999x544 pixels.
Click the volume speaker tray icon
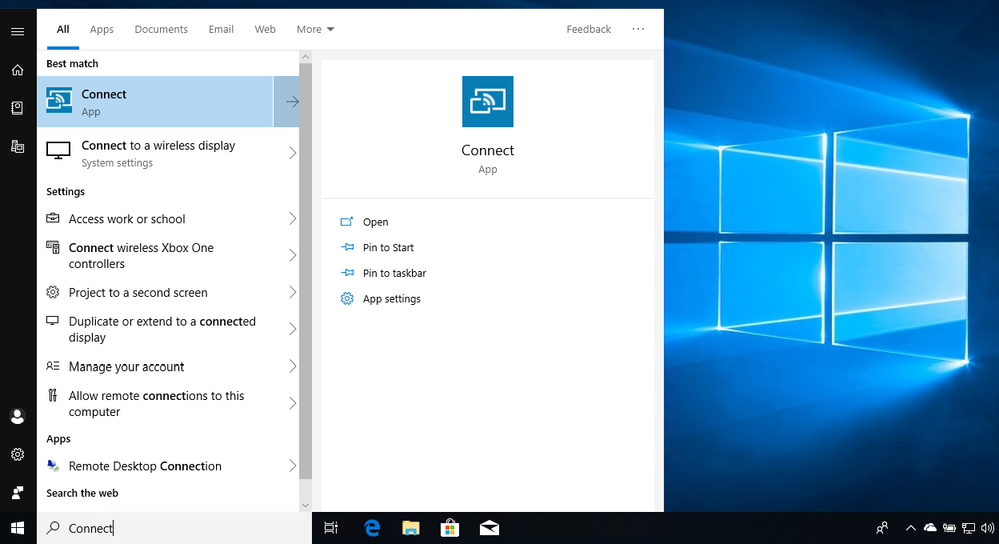[x=988, y=528]
